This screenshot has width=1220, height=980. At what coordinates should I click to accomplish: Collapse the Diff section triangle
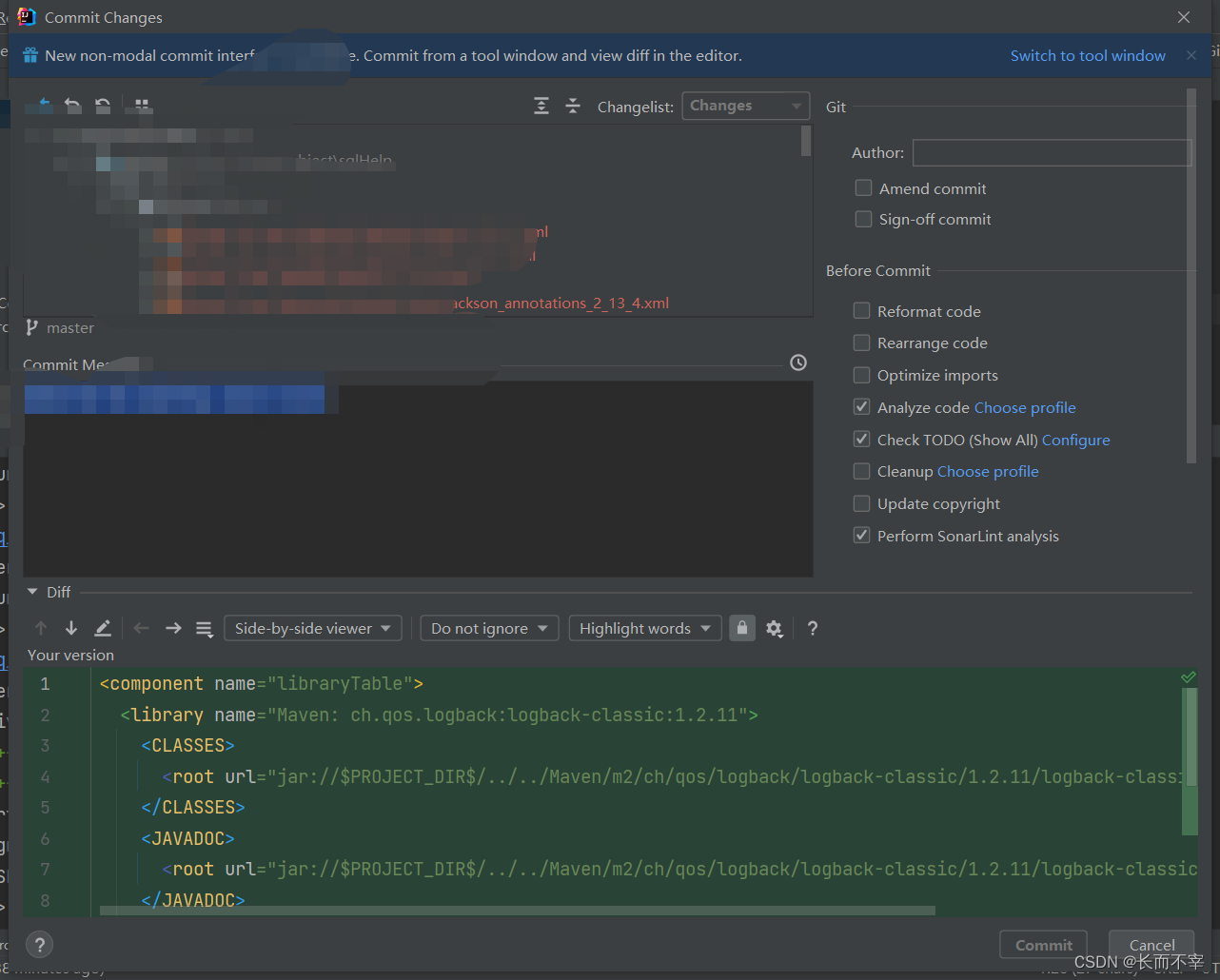tap(32, 592)
